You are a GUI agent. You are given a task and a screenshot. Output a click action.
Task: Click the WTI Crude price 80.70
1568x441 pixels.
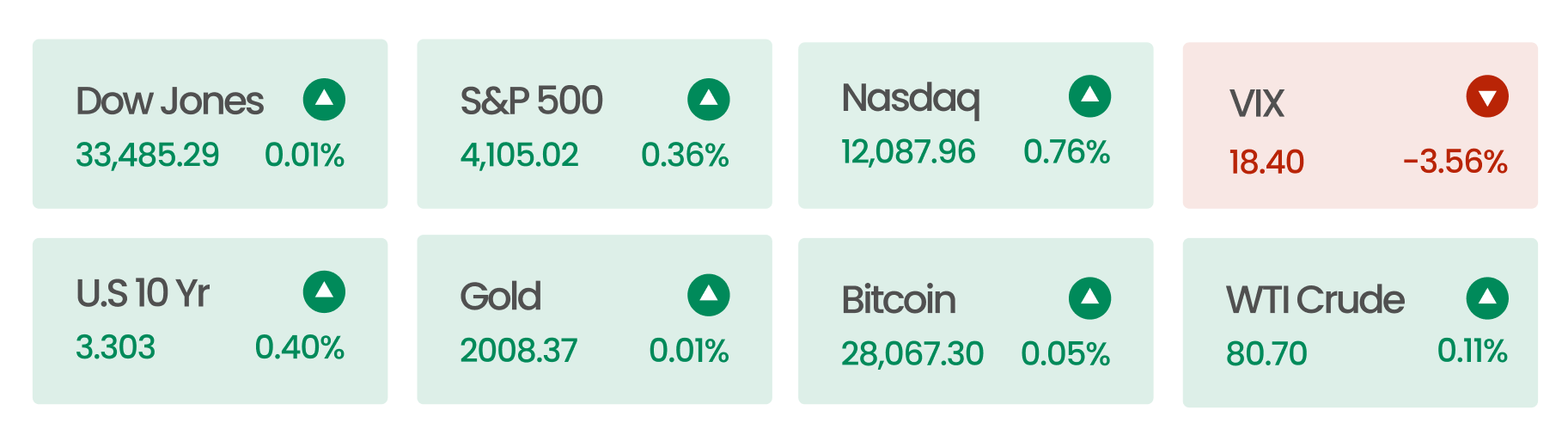(1266, 353)
